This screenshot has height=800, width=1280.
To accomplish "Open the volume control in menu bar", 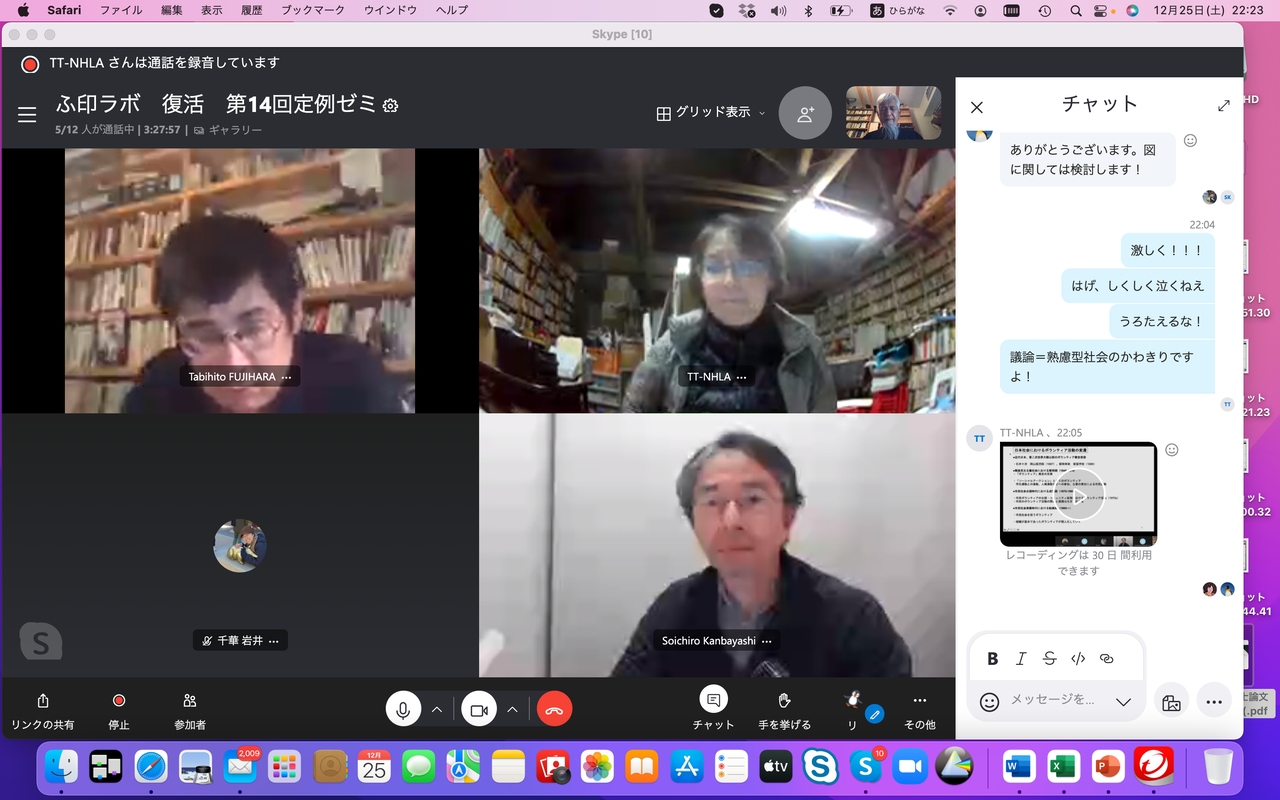I will click(778, 10).
